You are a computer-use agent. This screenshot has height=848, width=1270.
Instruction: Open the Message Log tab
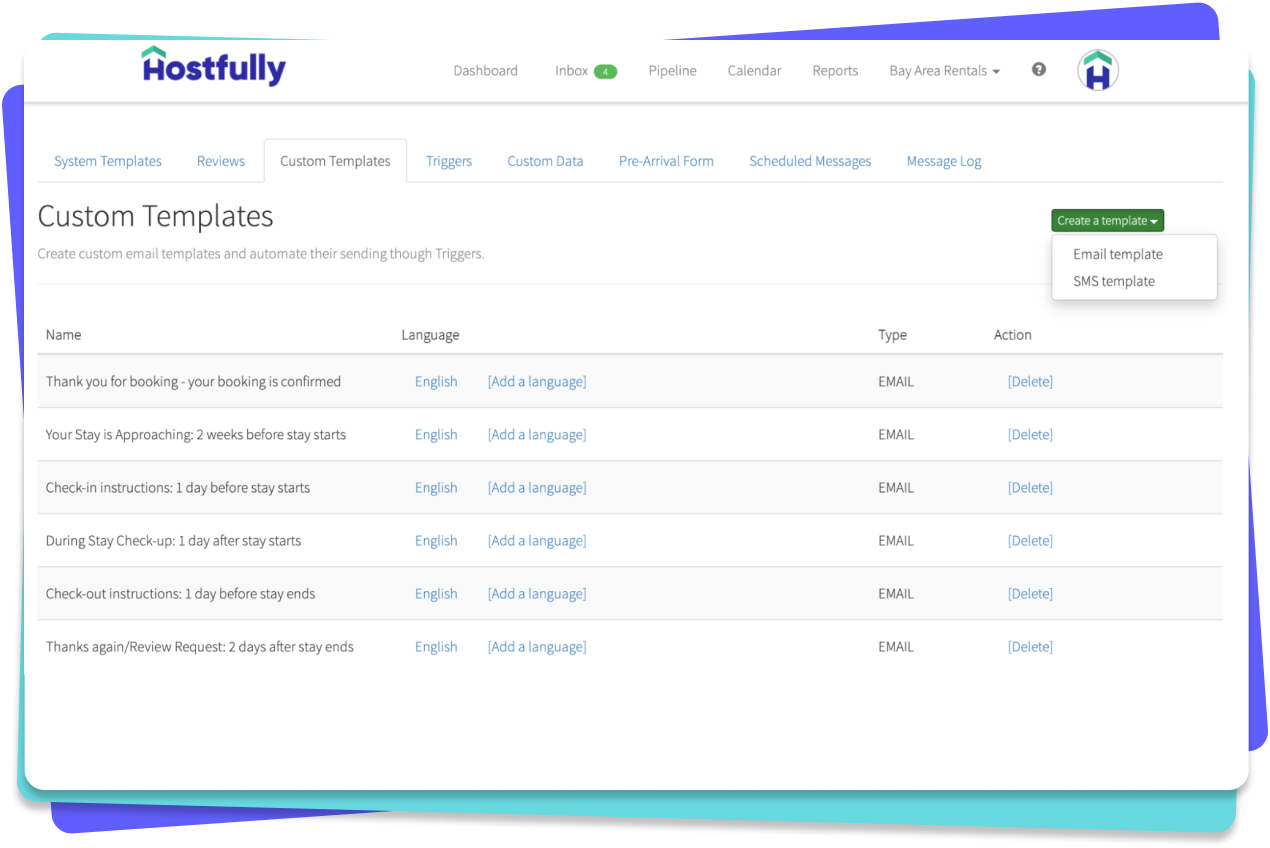943,161
